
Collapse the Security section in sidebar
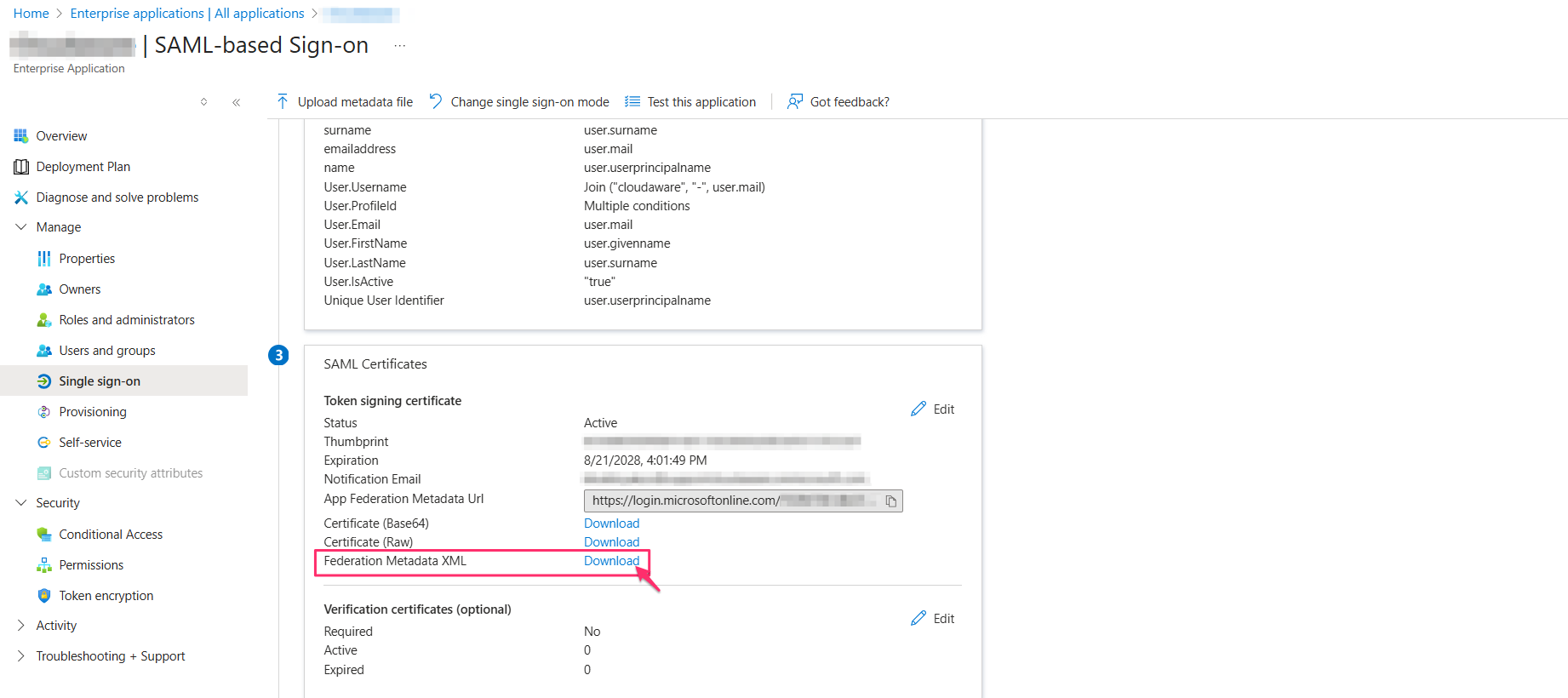pos(21,503)
